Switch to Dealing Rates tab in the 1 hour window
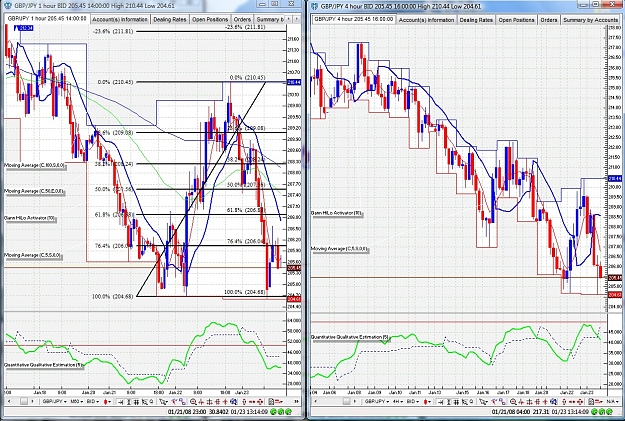The height and width of the screenshot is (421, 625). tap(170, 19)
